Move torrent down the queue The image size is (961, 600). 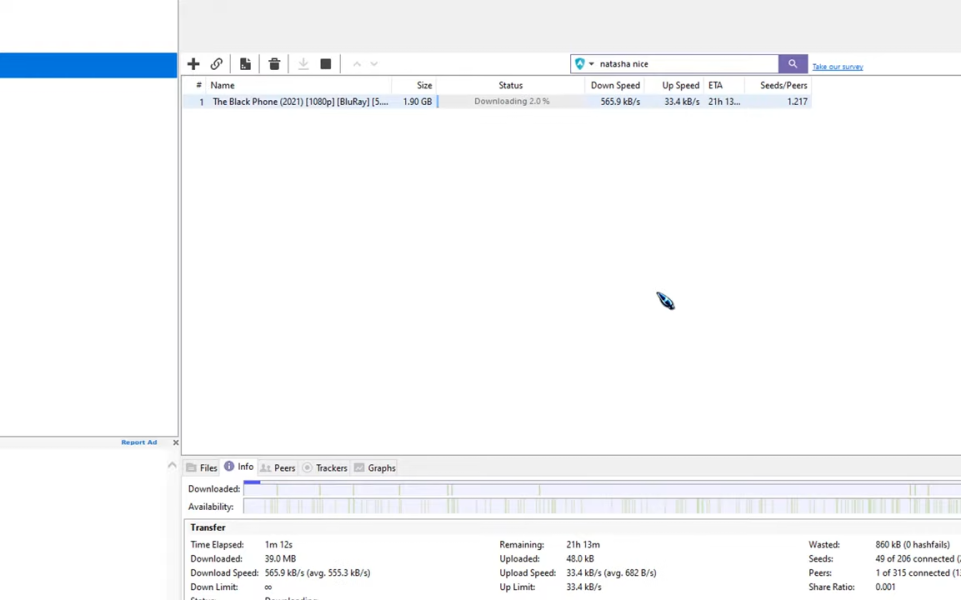pos(374,64)
